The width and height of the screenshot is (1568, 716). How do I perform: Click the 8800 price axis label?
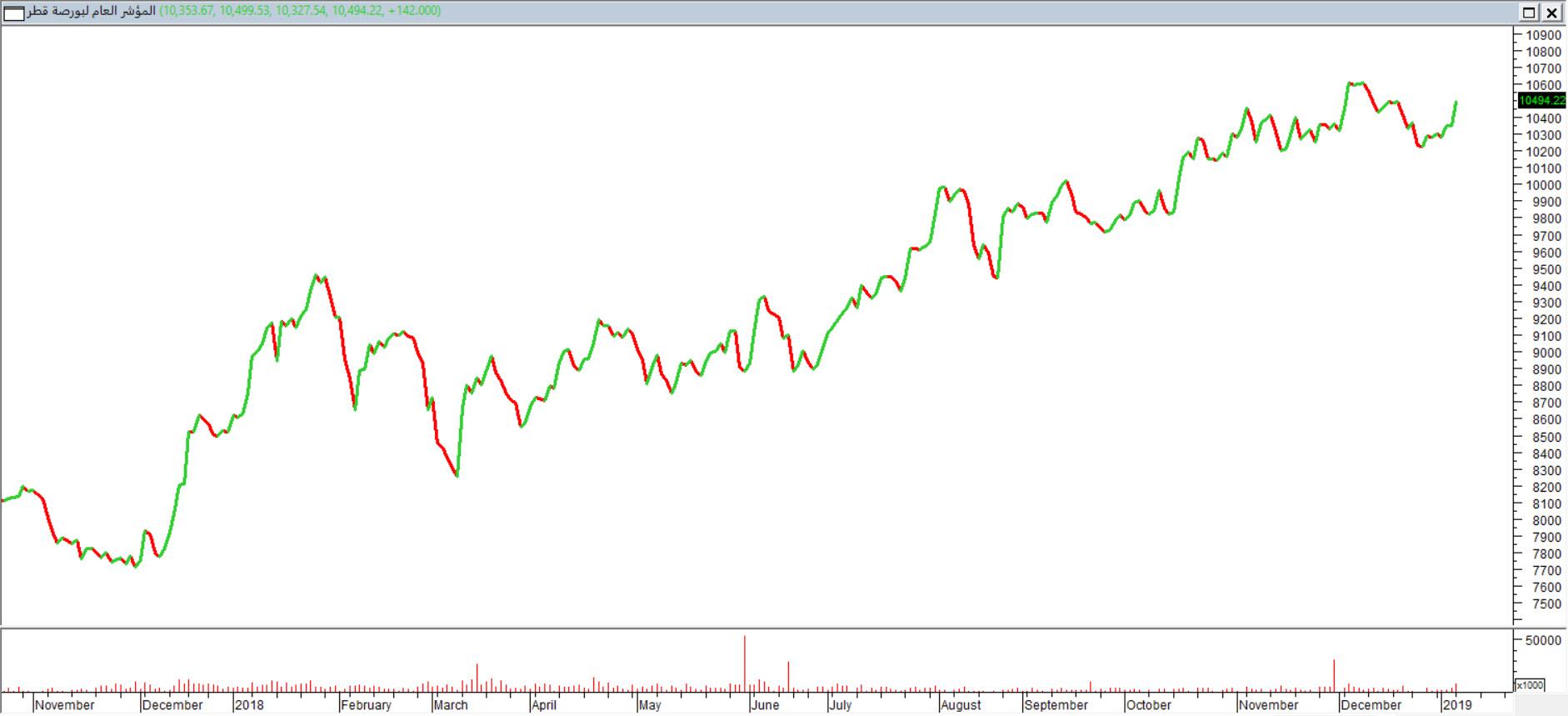pos(1547,386)
